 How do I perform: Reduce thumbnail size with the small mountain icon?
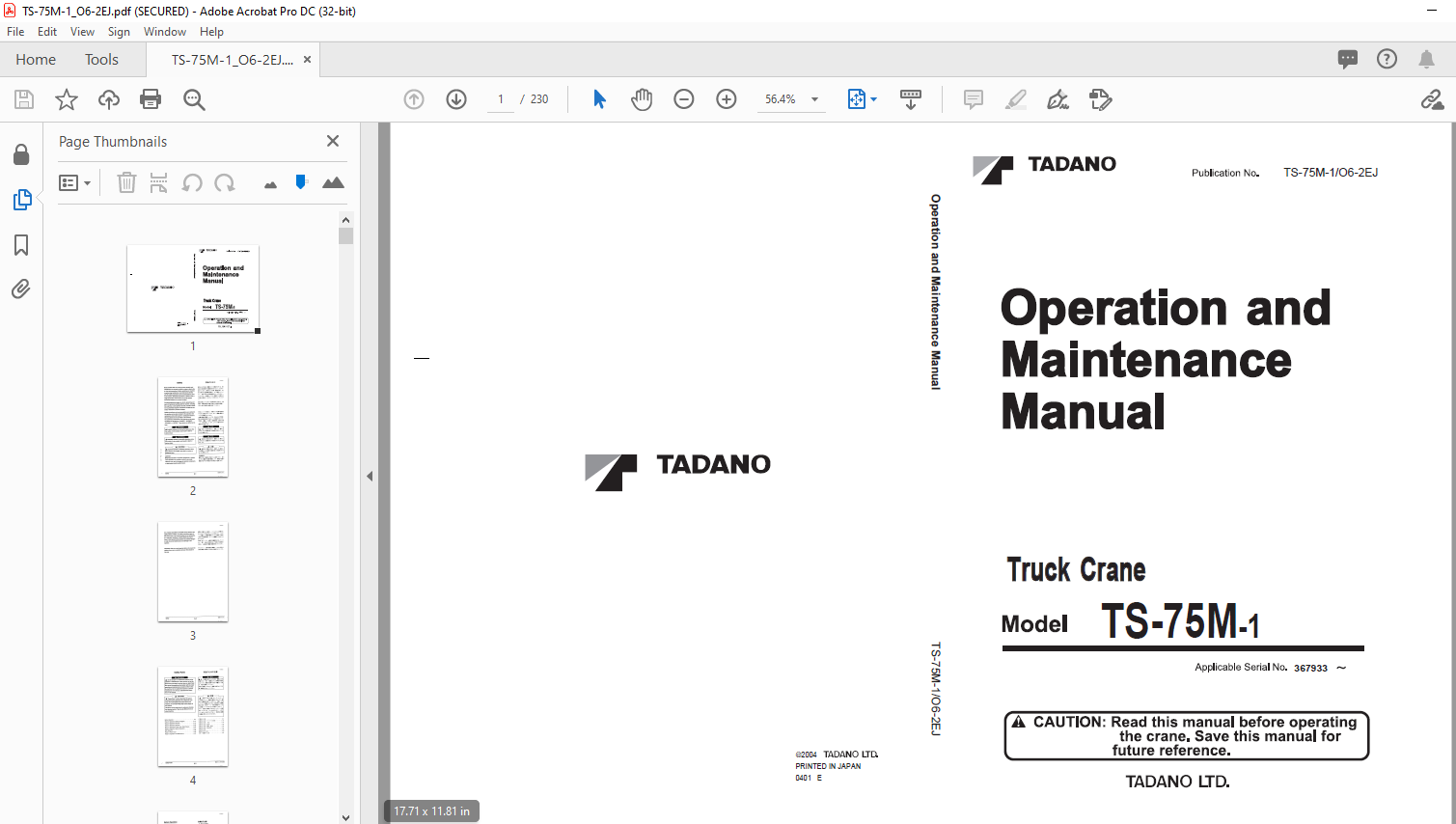pyautogui.click(x=270, y=184)
